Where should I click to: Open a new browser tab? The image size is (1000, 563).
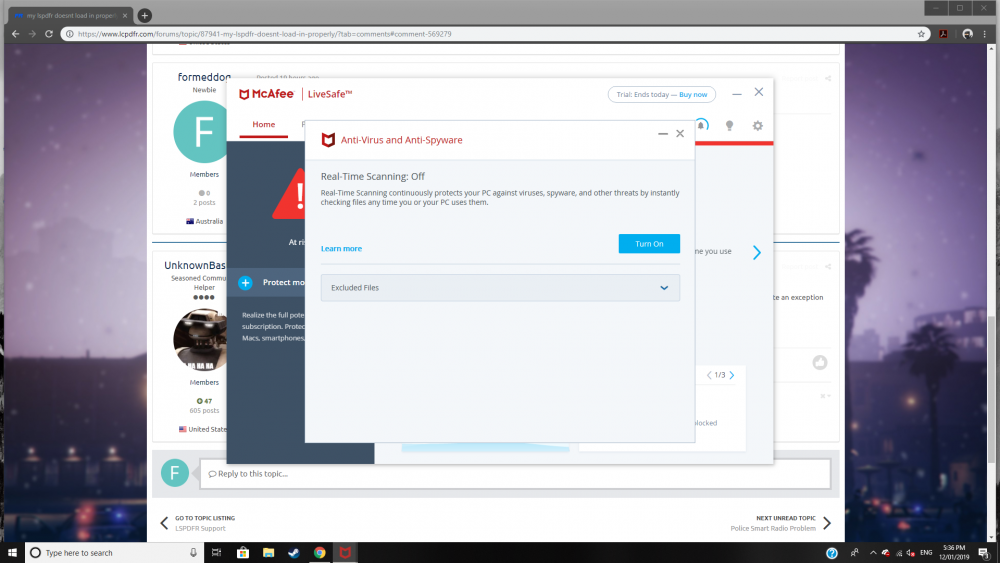(x=145, y=15)
